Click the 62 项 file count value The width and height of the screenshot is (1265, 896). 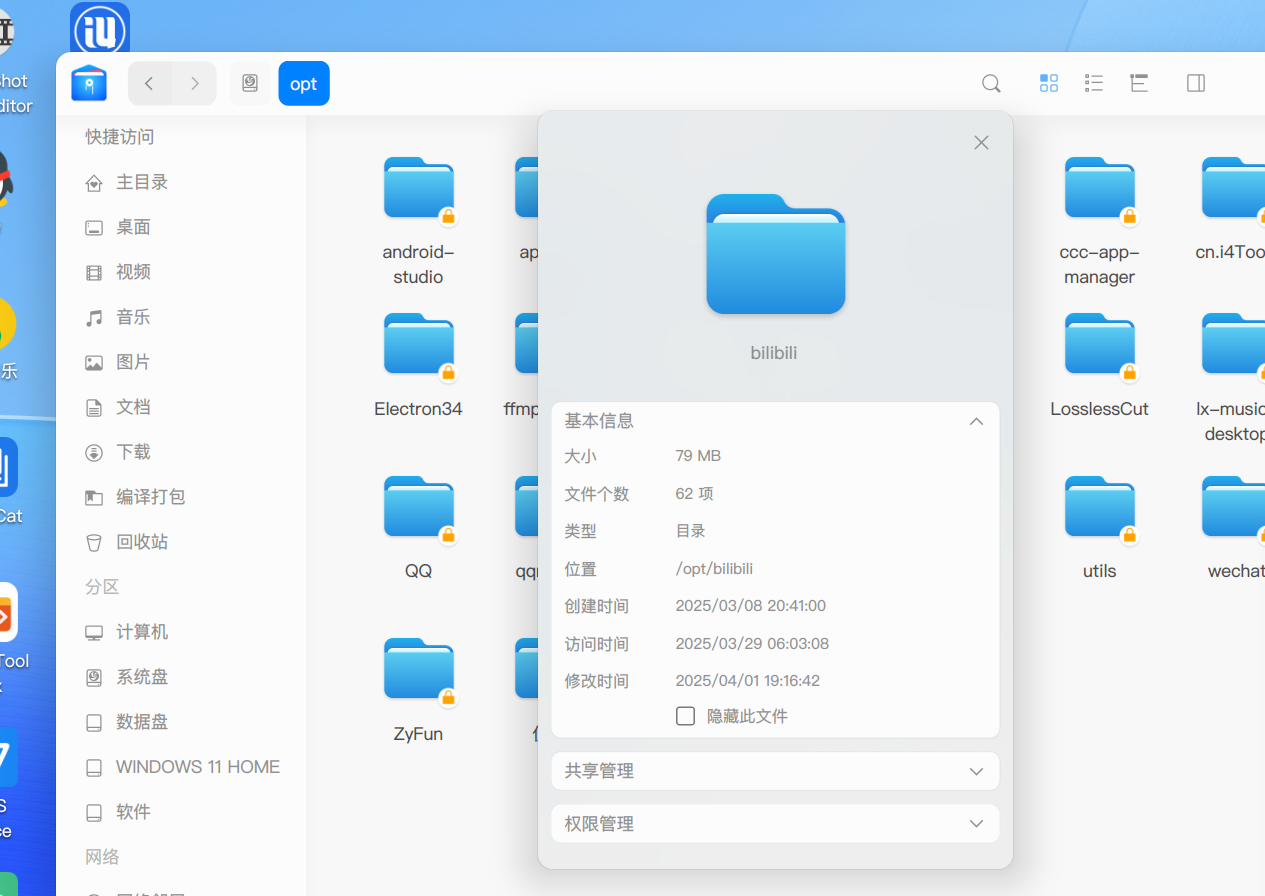pyautogui.click(x=694, y=493)
